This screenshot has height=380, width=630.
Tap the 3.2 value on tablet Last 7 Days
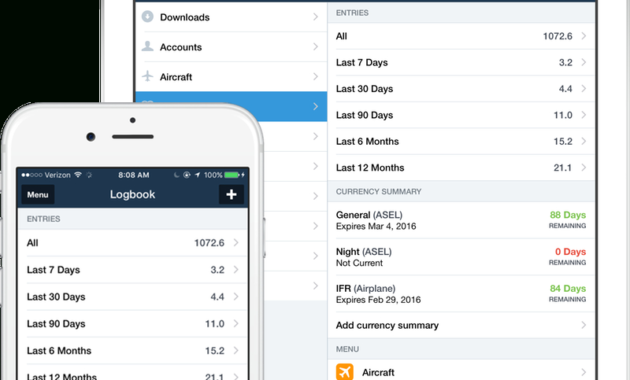click(x=565, y=62)
